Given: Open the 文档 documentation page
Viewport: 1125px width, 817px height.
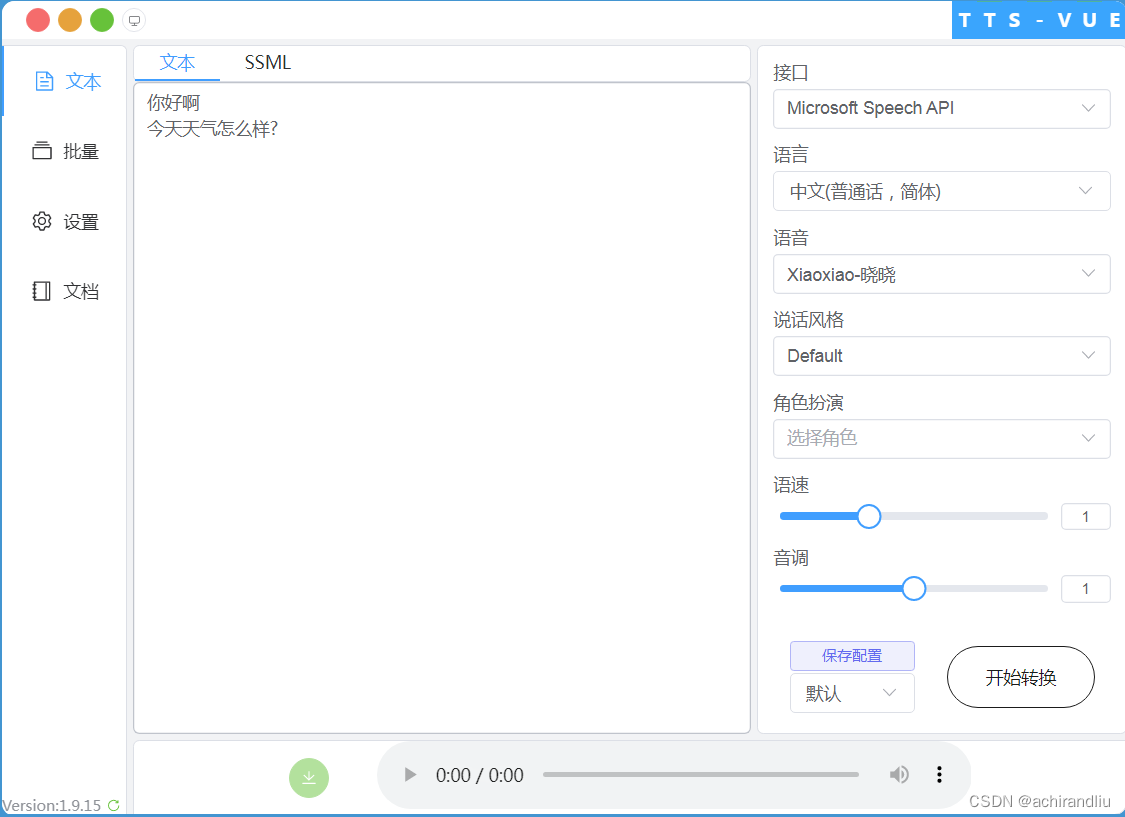Looking at the screenshot, I should [65, 291].
